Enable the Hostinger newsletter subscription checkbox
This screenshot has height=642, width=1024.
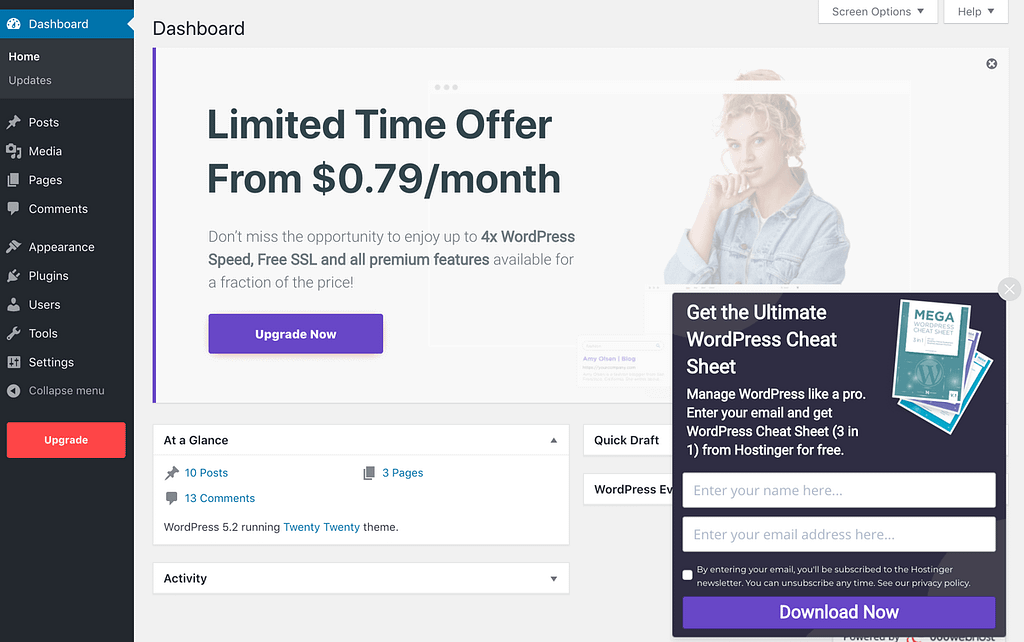(x=687, y=575)
